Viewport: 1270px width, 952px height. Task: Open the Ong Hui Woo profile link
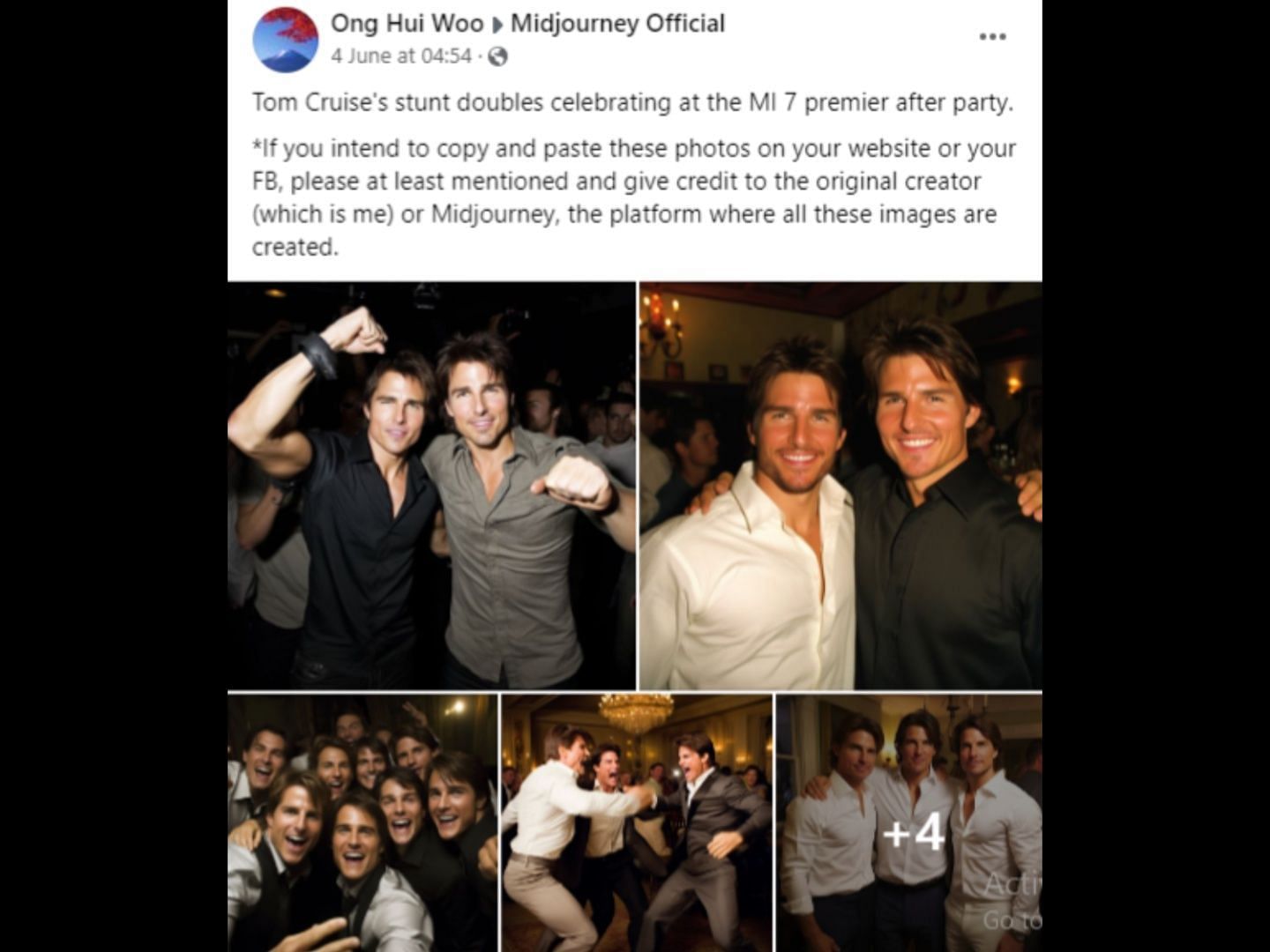click(407, 23)
